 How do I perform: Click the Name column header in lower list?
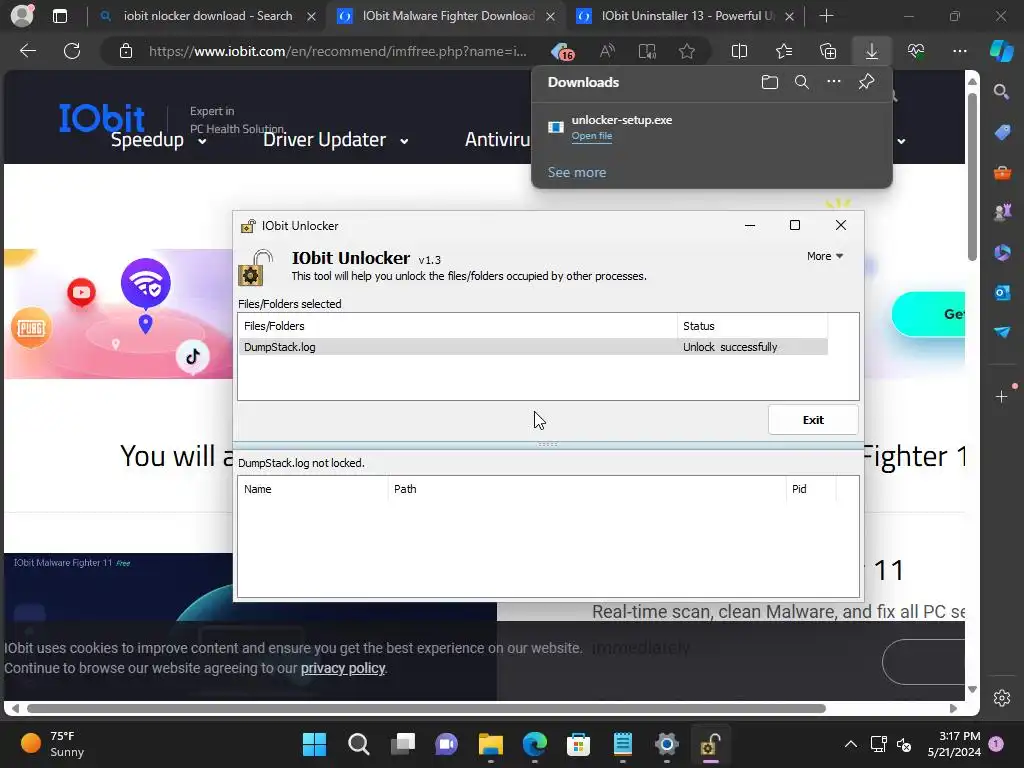point(313,489)
